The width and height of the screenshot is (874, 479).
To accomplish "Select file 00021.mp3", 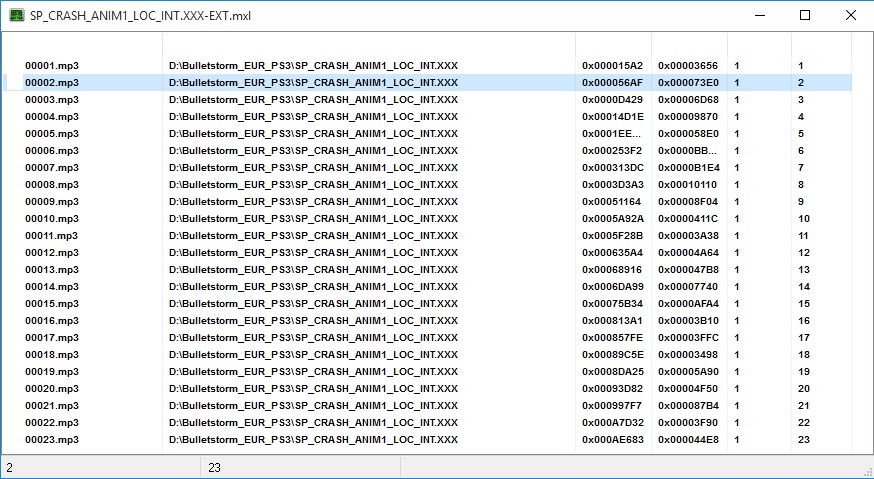I will coord(52,406).
